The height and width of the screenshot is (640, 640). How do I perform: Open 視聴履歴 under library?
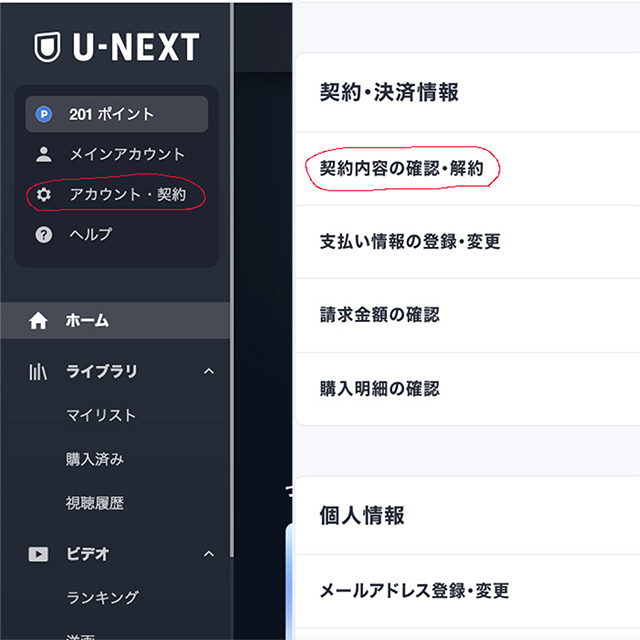click(95, 503)
